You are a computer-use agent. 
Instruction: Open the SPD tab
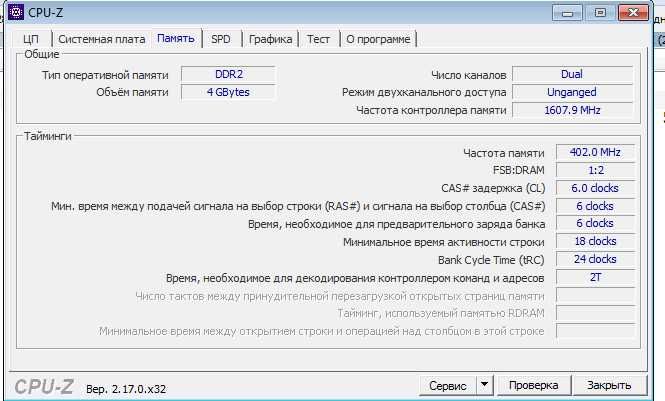(x=221, y=39)
